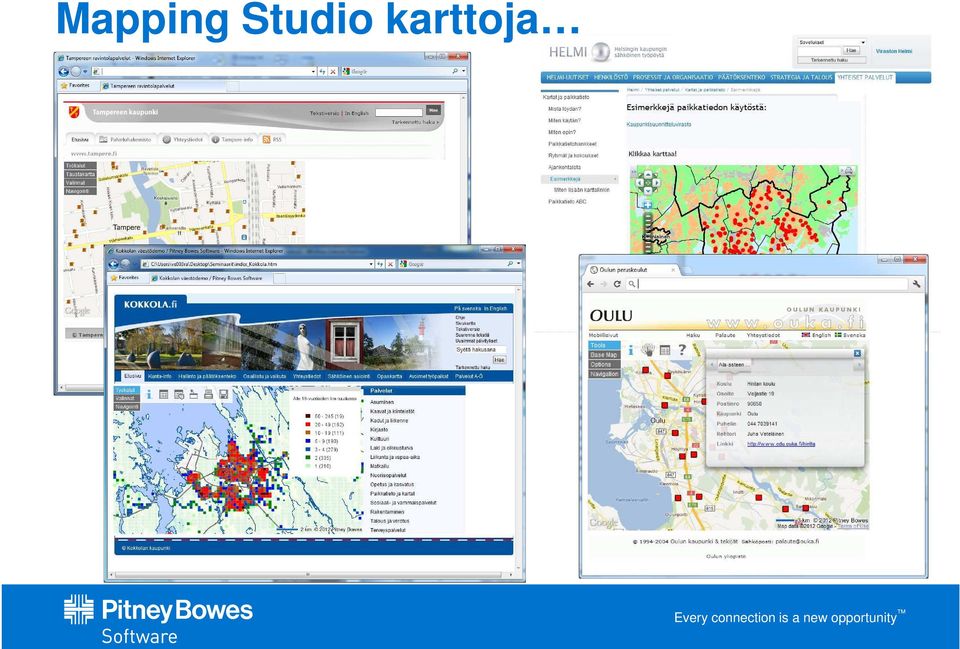Click the address bar in the Oulu Chrome window

[767, 284]
